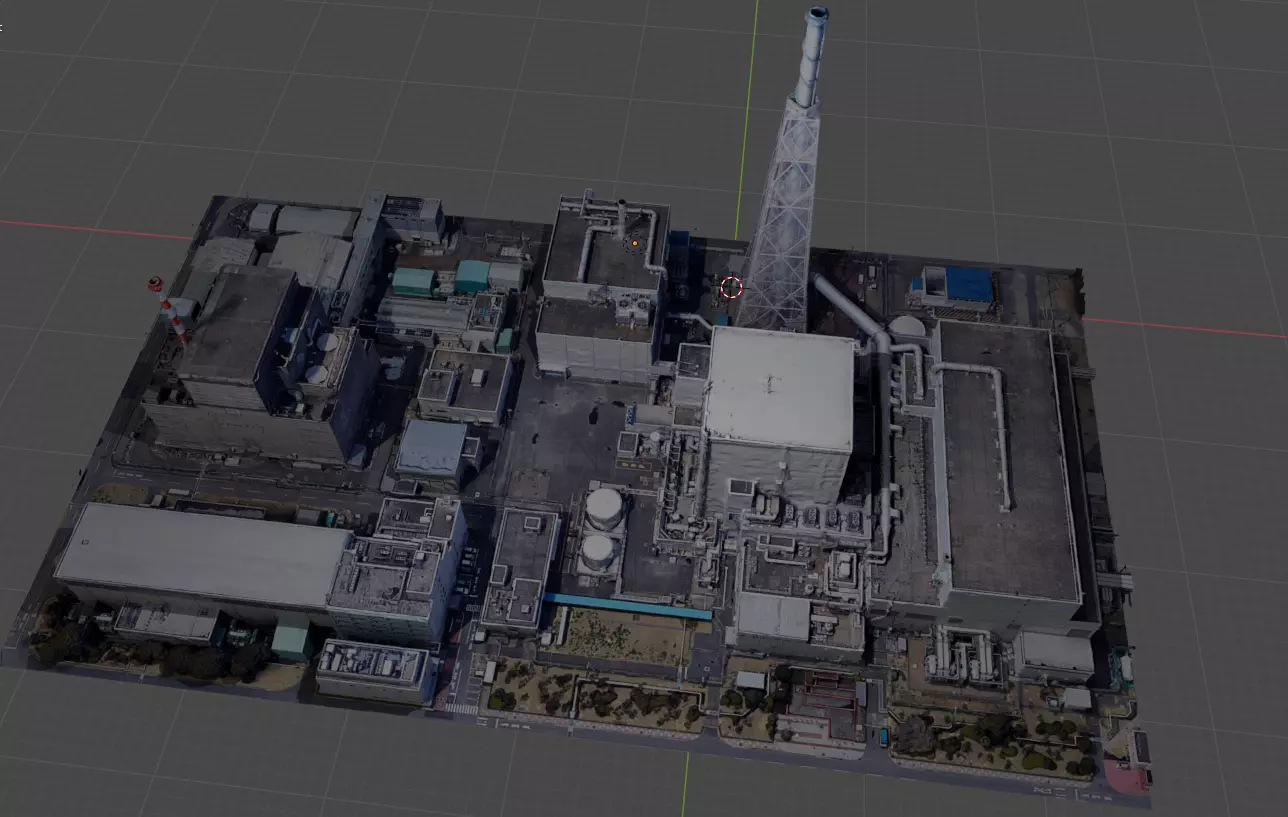
Task: Click the upper of the two round white tanks
Action: pos(605,507)
